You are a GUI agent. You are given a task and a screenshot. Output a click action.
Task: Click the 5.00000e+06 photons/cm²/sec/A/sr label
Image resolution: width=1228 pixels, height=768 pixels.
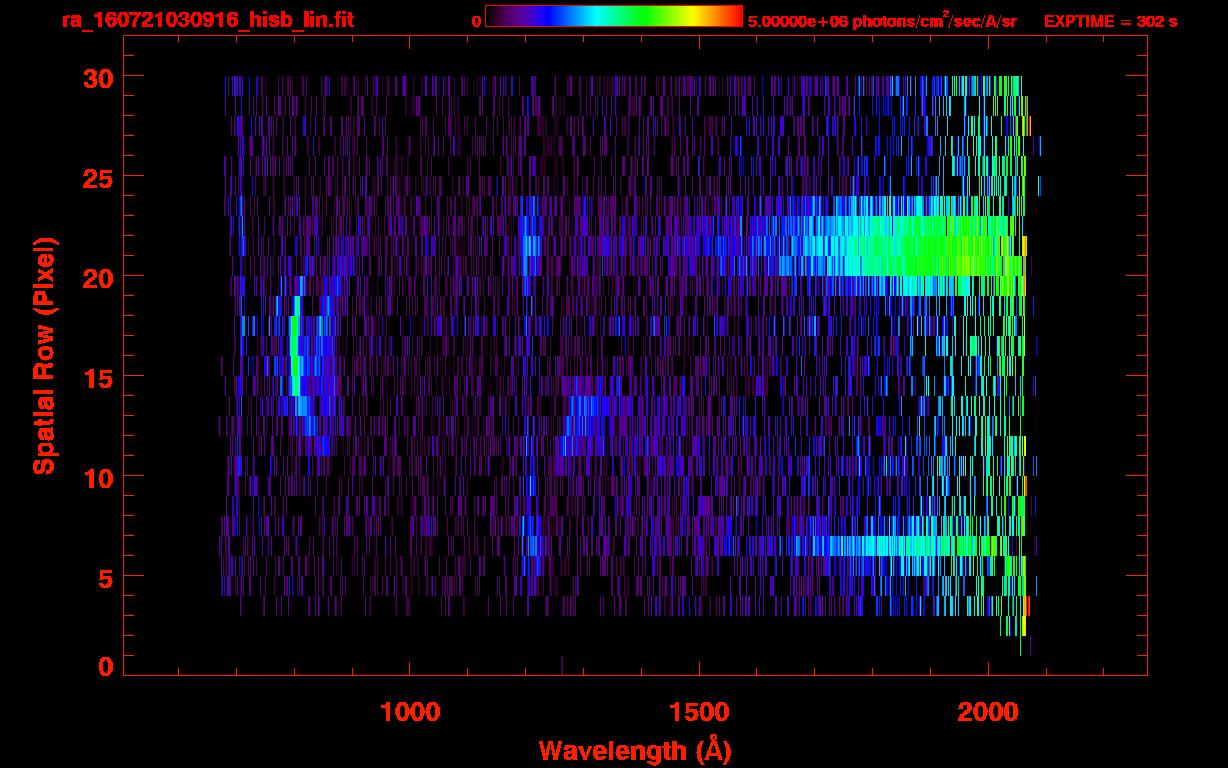[x=882, y=21]
